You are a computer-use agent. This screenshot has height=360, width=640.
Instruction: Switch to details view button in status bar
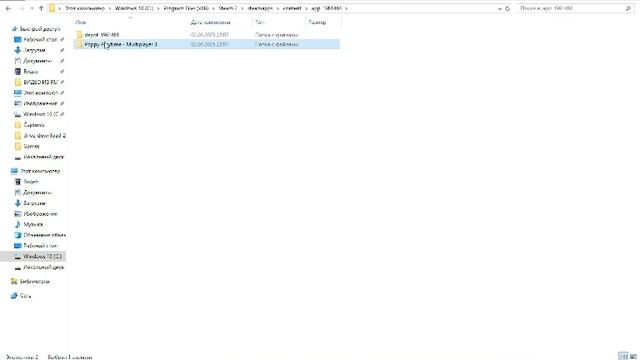click(623, 356)
